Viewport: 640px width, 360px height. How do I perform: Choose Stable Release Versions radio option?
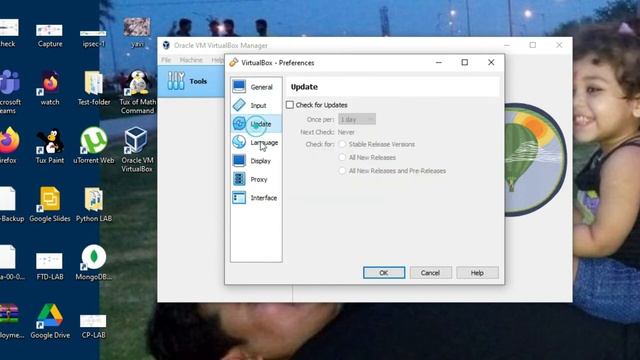coord(342,144)
